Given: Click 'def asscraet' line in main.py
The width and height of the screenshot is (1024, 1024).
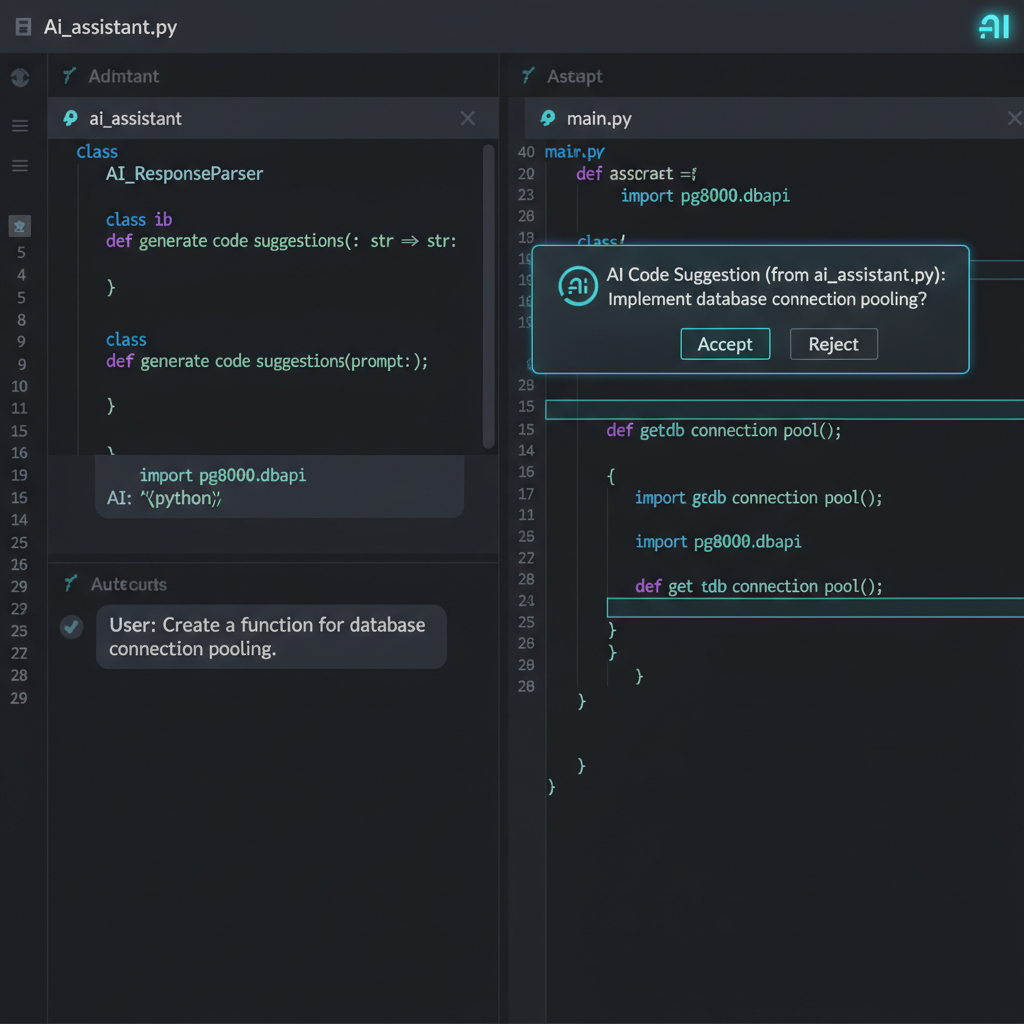Looking at the screenshot, I should pos(636,174).
